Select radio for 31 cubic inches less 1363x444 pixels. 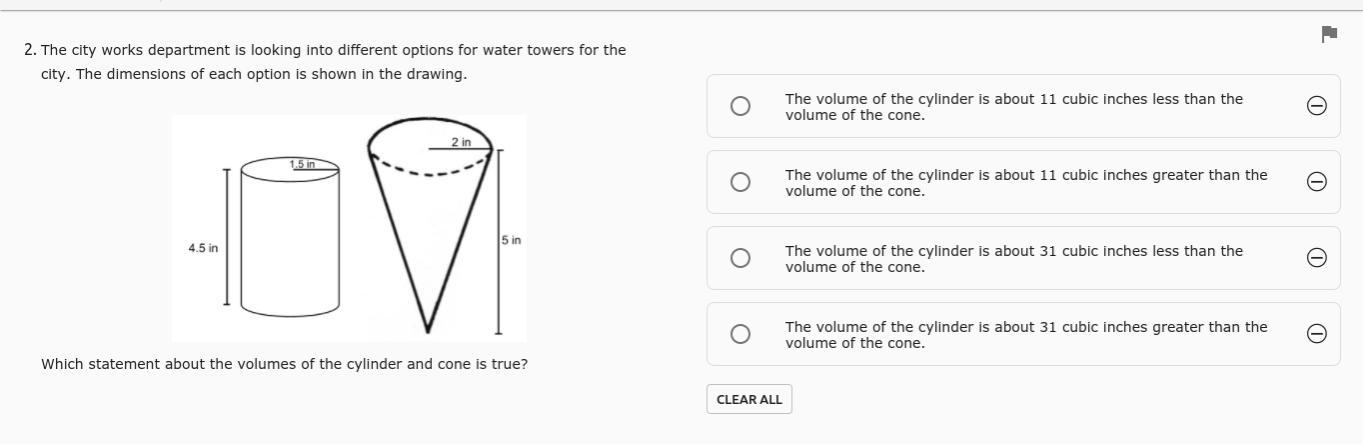pos(740,258)
